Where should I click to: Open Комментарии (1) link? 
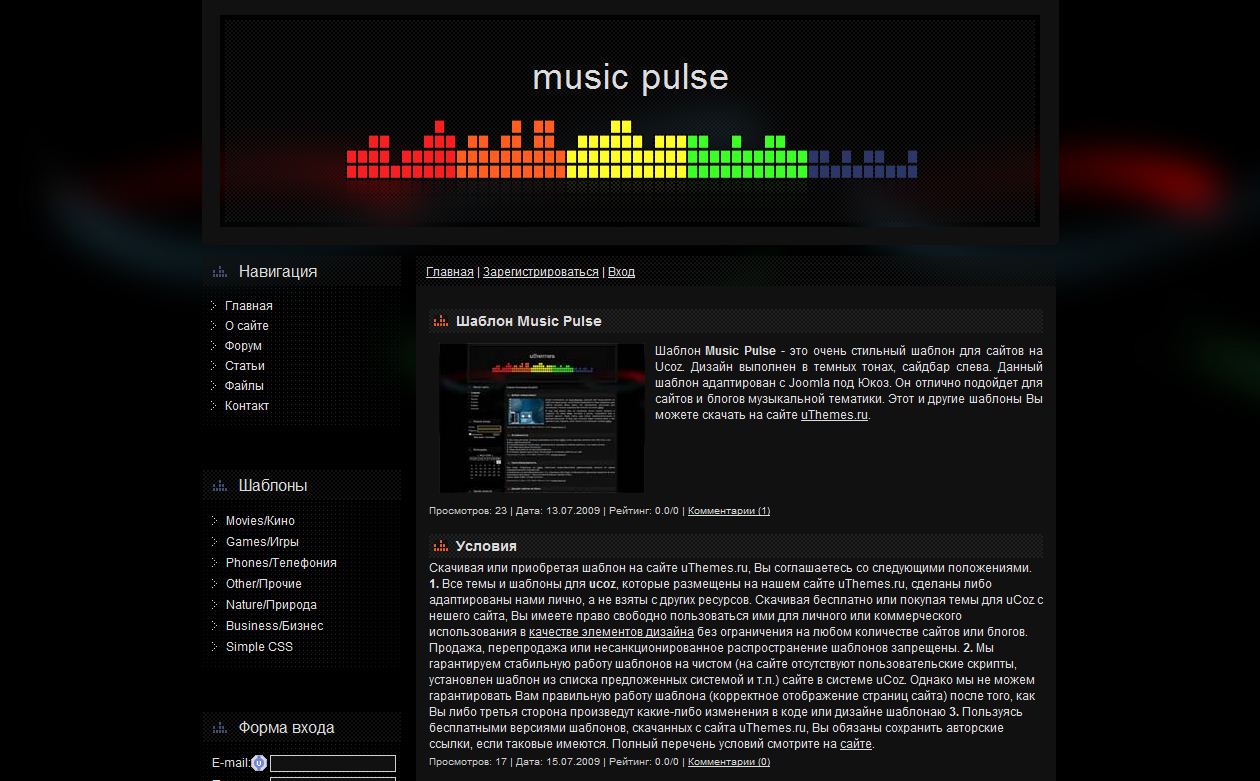(729, 511)
